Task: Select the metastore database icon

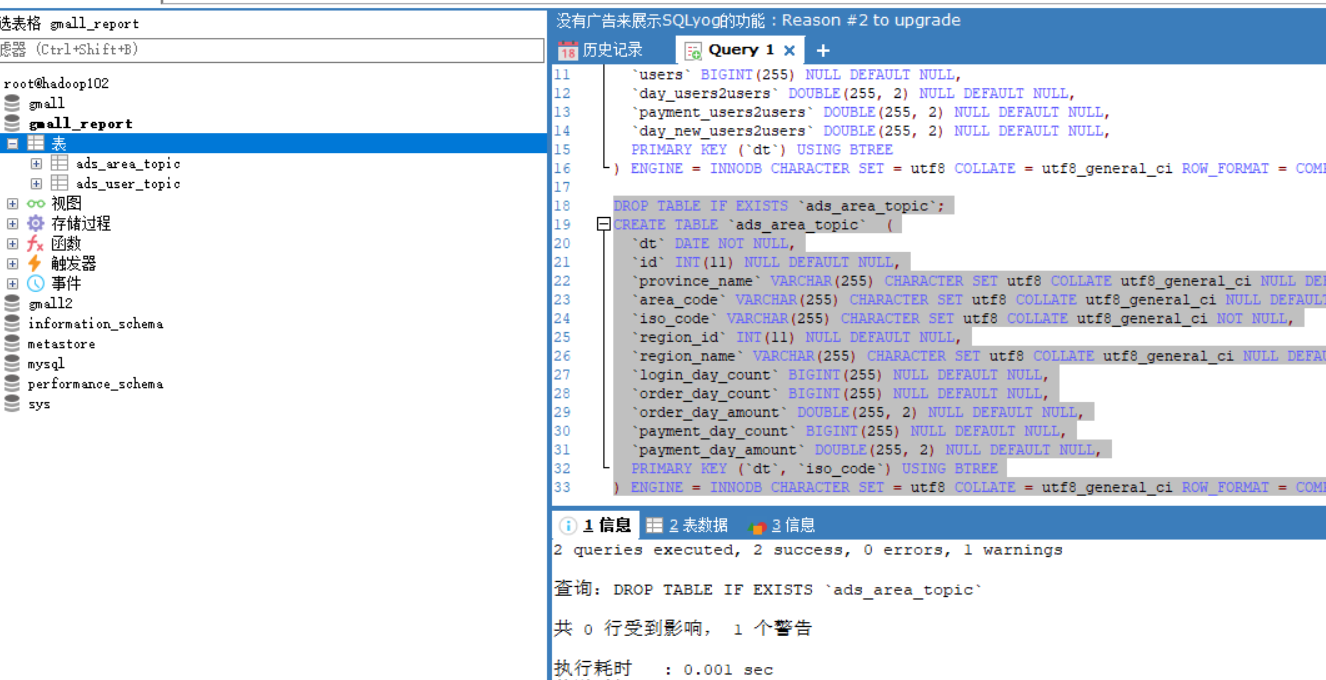Action: [12, 343]
